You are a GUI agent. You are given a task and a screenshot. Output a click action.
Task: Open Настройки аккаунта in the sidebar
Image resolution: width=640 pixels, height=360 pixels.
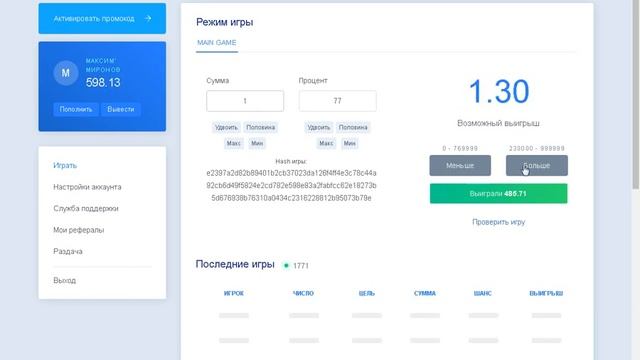pos(87,187)
